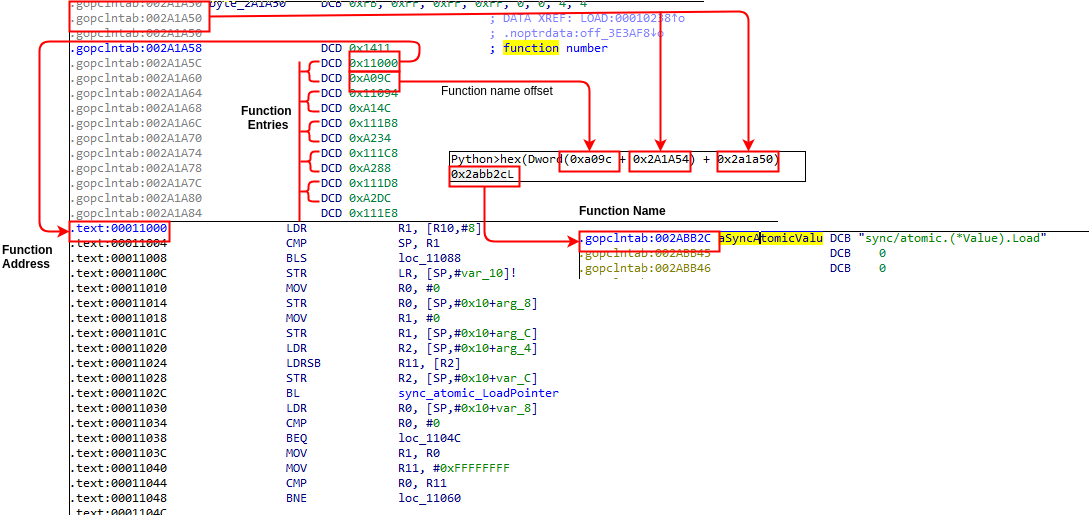1090x516 pixels.
Task: Click the address .gopclntab:002A1A5C
Action: click(x=136, y=63)
